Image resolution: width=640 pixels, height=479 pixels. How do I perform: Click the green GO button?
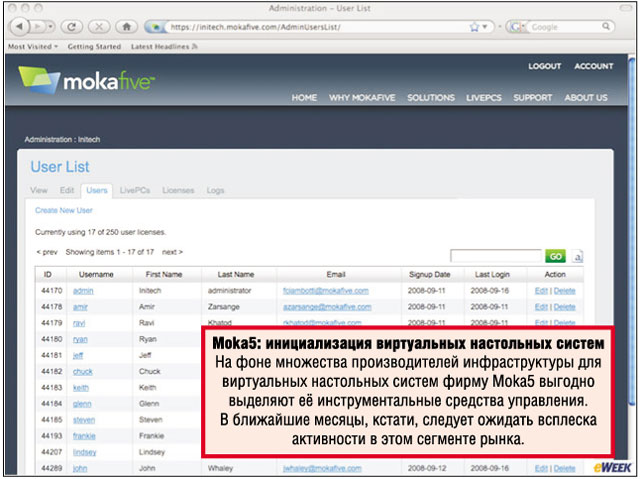(556, 256)
